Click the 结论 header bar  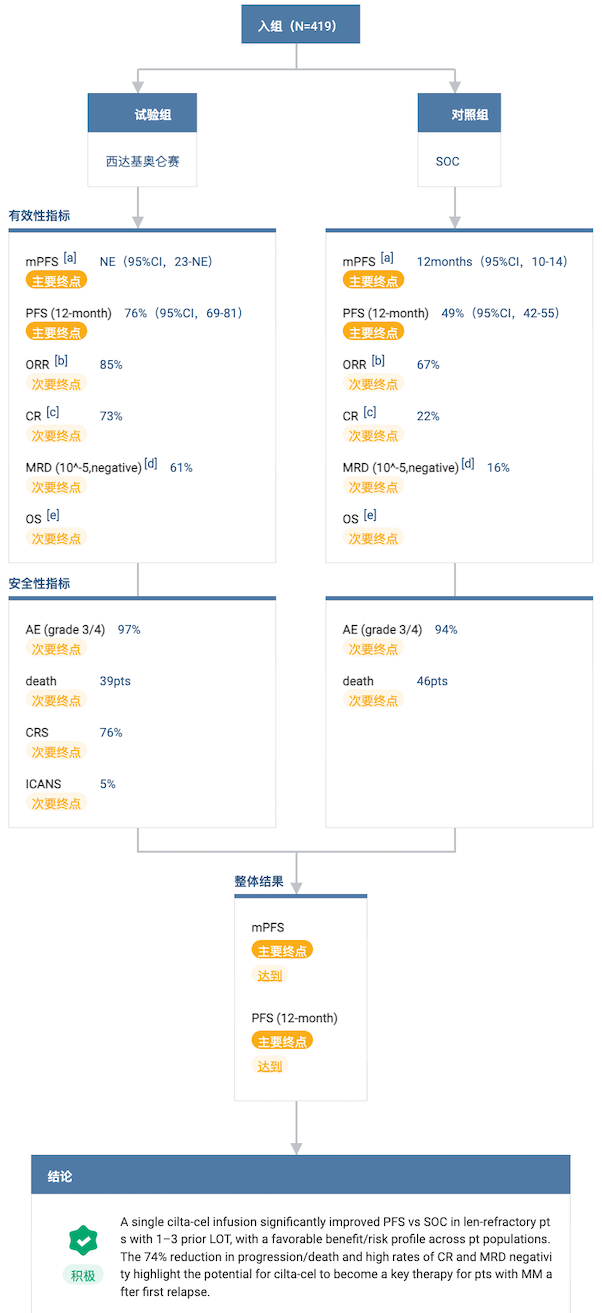[300, 1176]
